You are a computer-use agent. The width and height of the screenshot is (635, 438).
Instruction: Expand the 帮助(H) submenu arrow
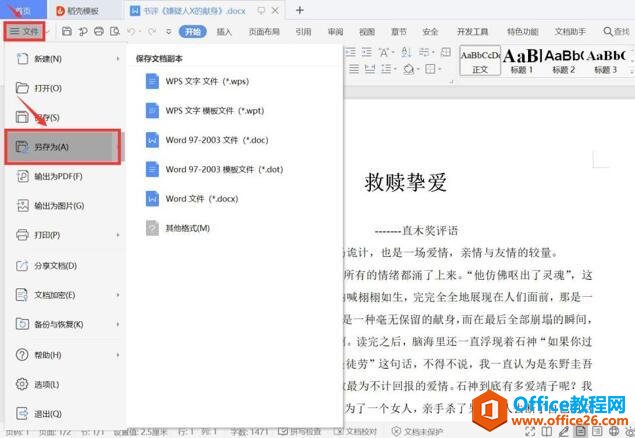pyautogui.click(x=118, y=355)
